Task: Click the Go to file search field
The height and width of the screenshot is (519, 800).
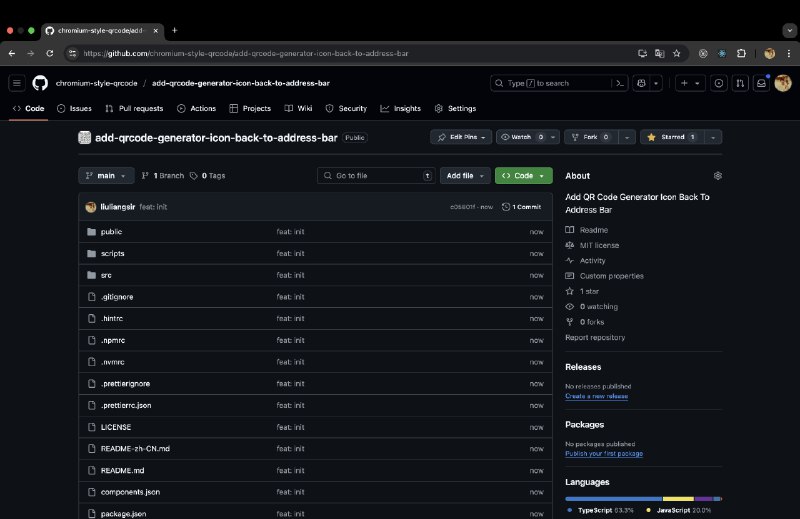Action: [x=375, y=175]
